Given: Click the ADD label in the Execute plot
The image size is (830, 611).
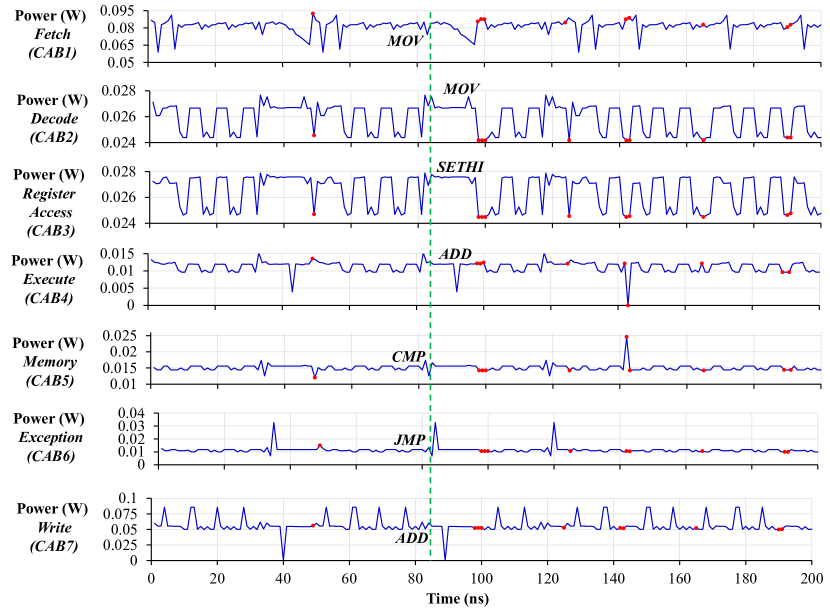Looking at the screenshot, I should click(455, 254).
